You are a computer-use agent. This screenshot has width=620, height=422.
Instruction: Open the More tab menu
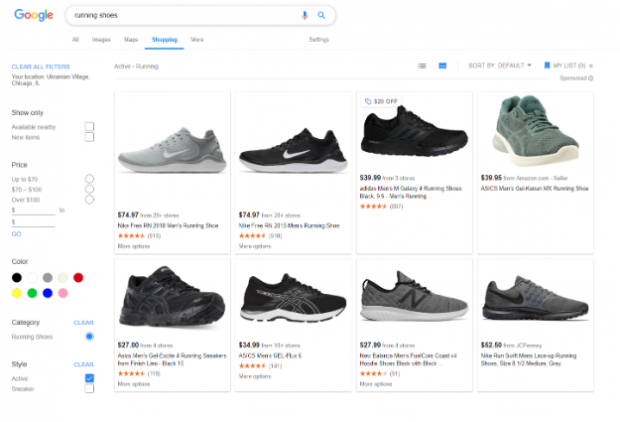[197, 40]
